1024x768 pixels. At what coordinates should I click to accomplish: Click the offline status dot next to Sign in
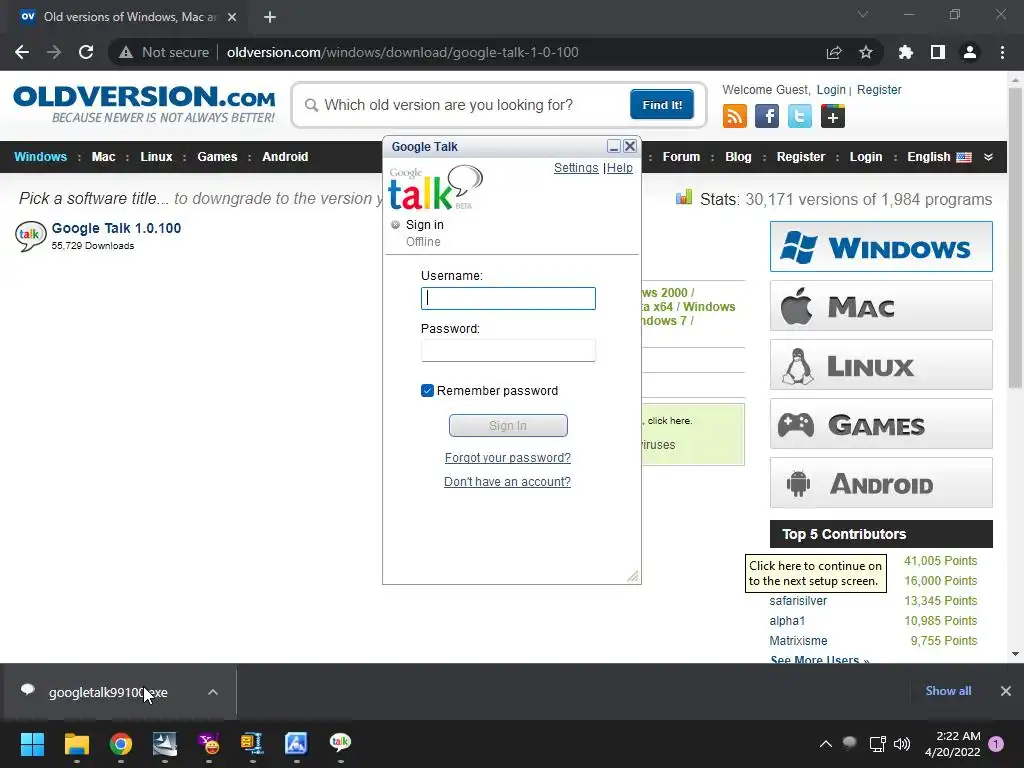(x=395, y=225)
